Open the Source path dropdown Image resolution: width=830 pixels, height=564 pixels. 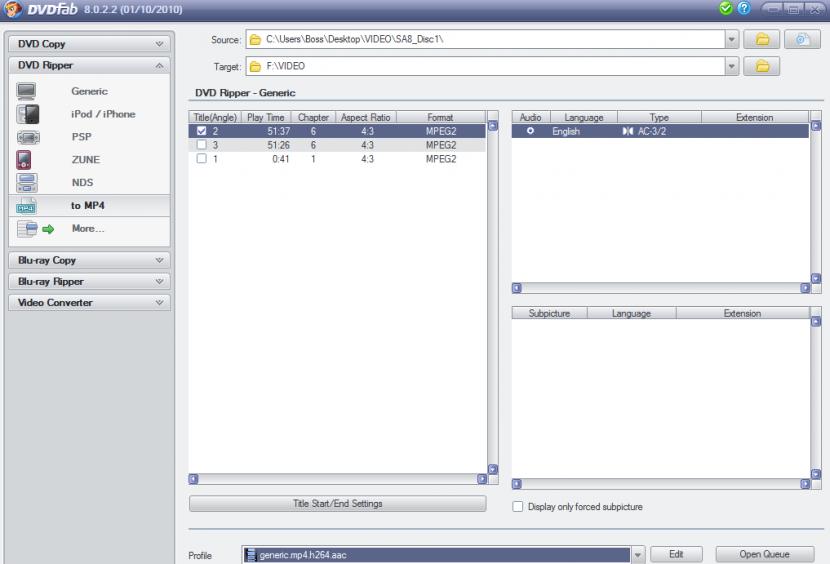pyautogui.click(x=732, y=39)
